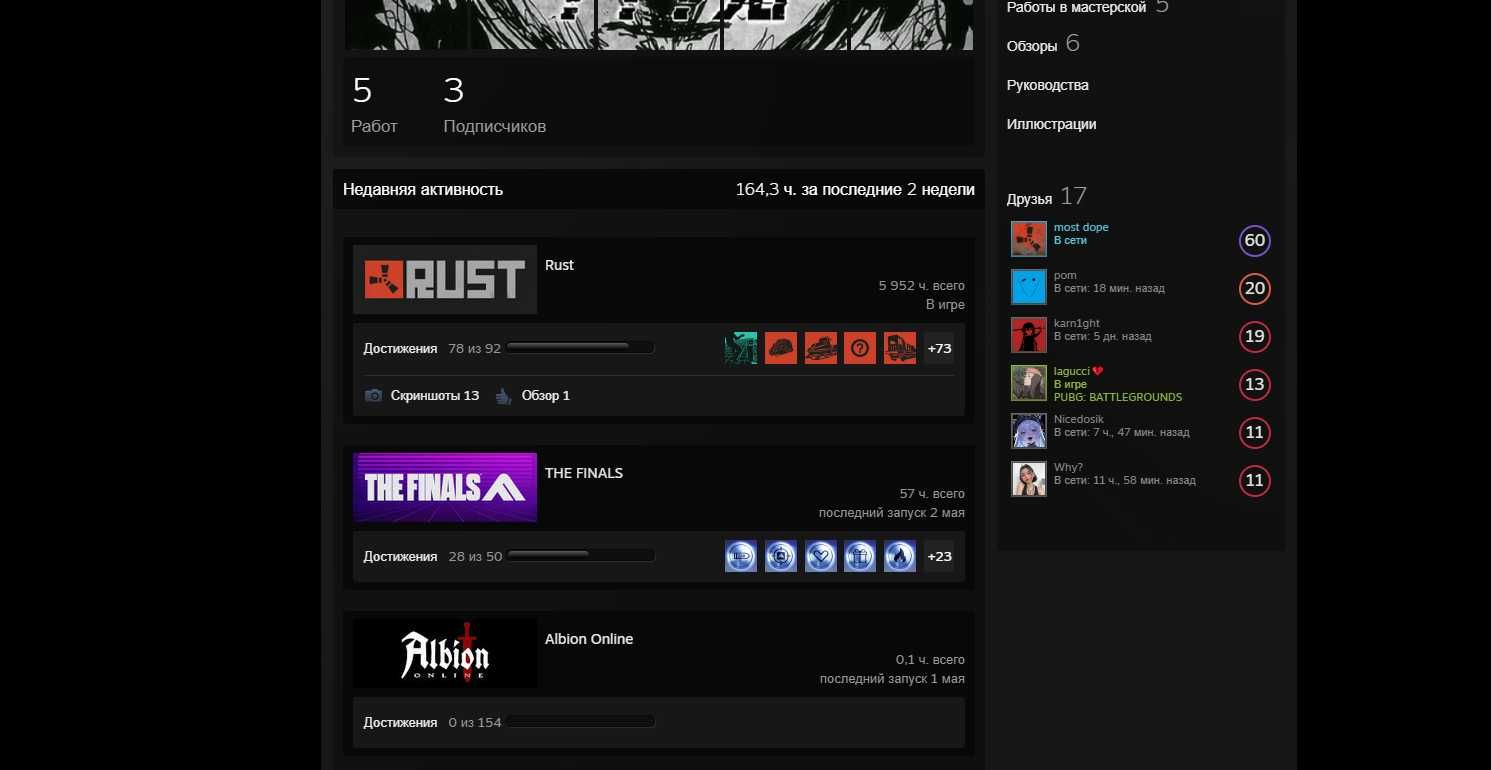1491x770 pixels.
Task: Click level 20 badge of pom
Action: point(1255,288)
